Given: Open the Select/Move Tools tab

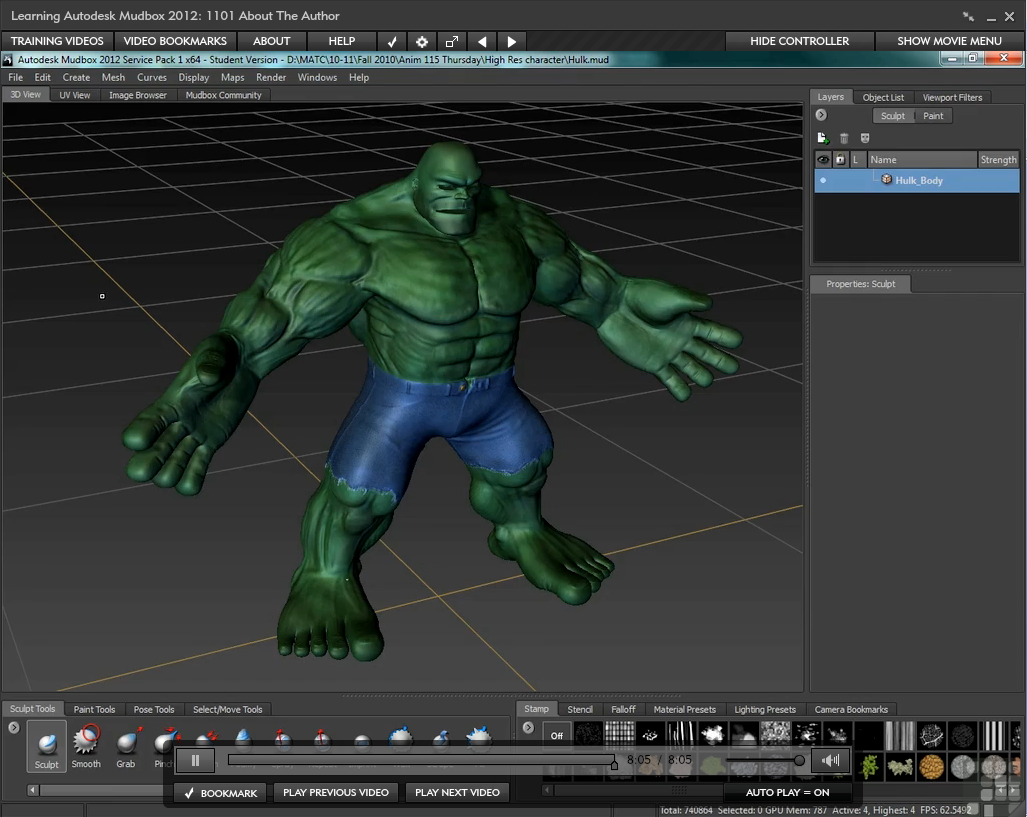Looking at the screenshot, I should point(227,710).
